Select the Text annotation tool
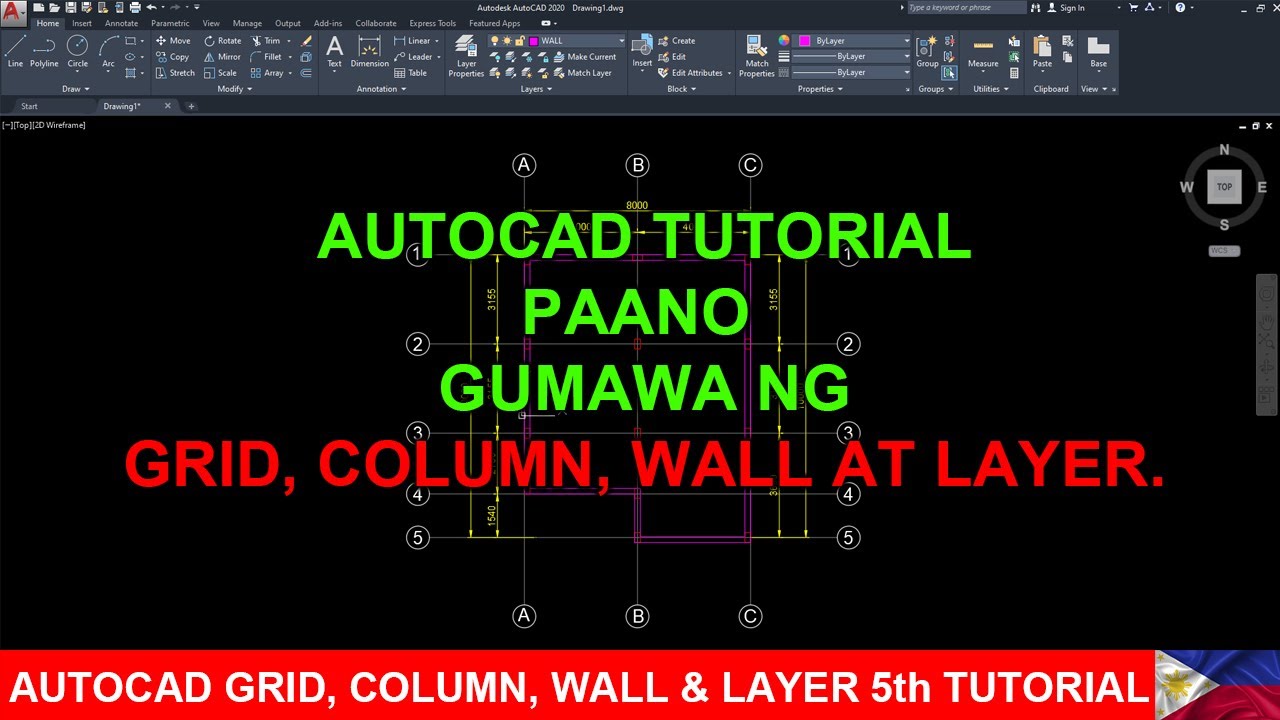 point(334,52)
